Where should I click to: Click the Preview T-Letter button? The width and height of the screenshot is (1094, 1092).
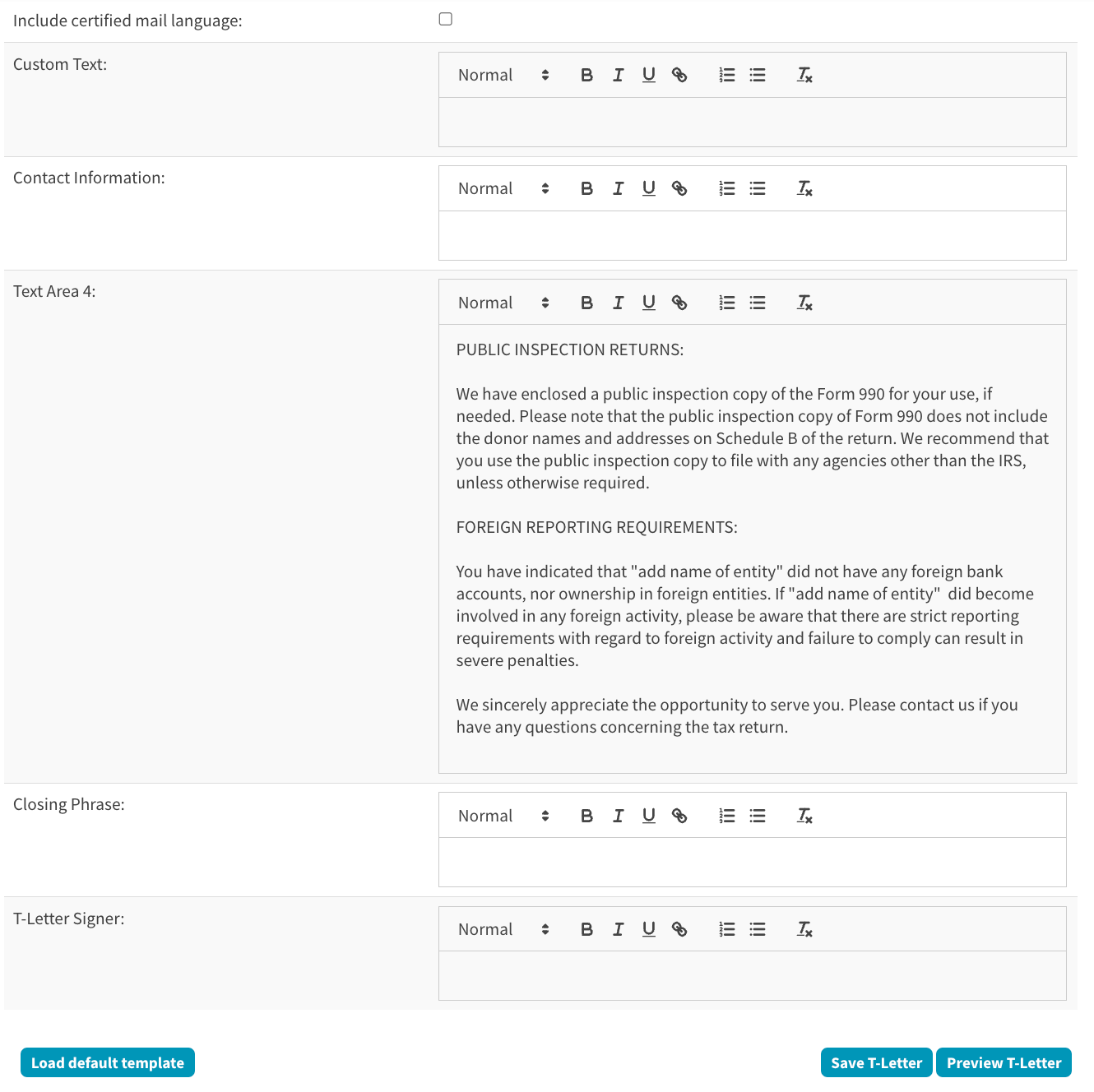tap(1004, 1062)
